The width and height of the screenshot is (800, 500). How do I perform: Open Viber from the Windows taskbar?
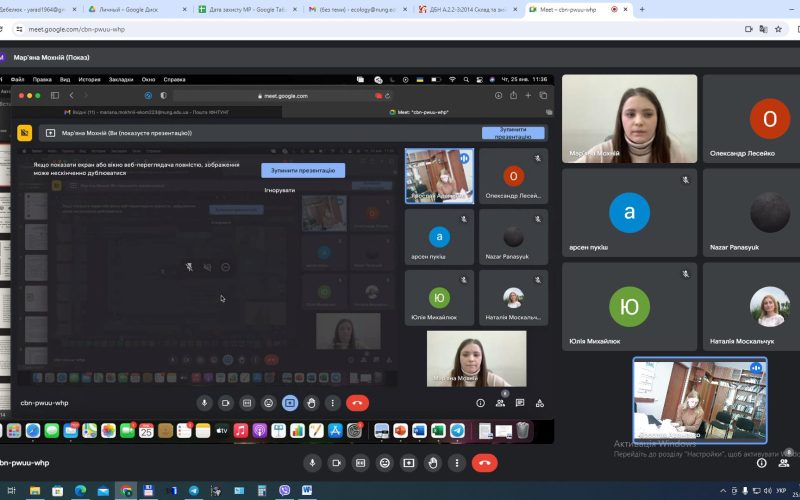click(x=285, y=491)
